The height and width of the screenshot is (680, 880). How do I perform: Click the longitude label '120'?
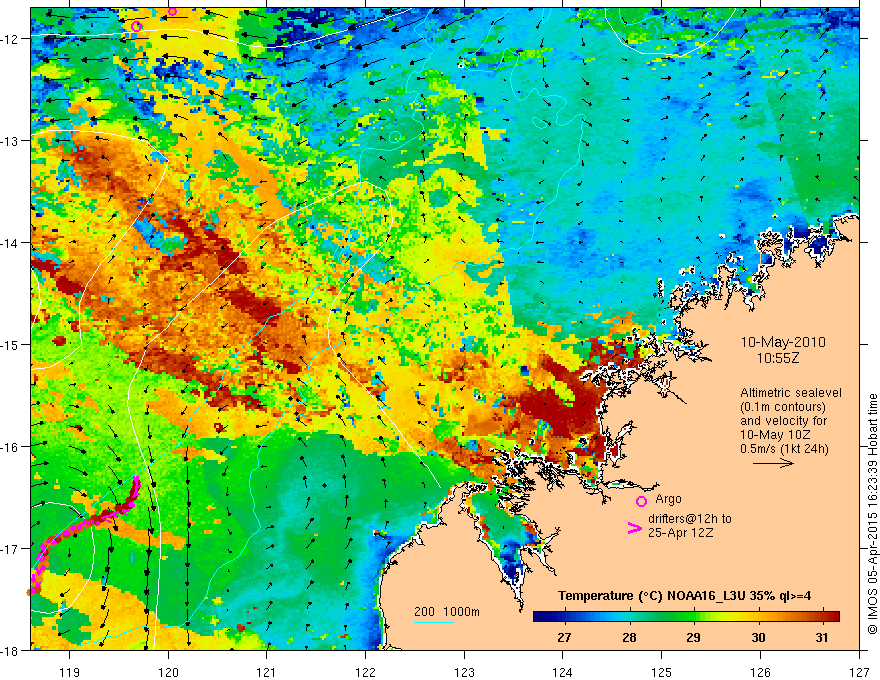(x=168, y=672)
